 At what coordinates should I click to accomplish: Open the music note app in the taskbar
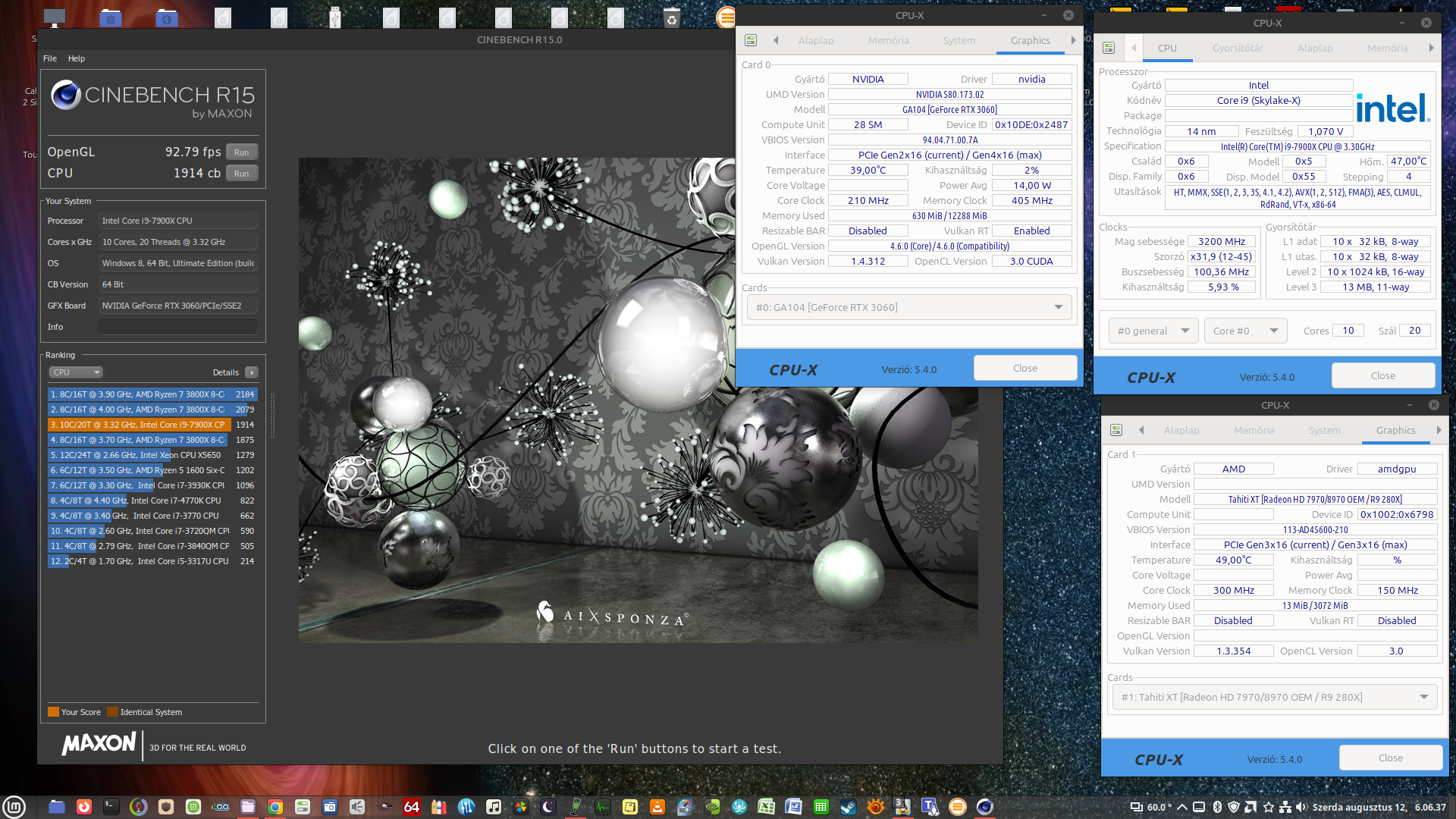[494, 807]
